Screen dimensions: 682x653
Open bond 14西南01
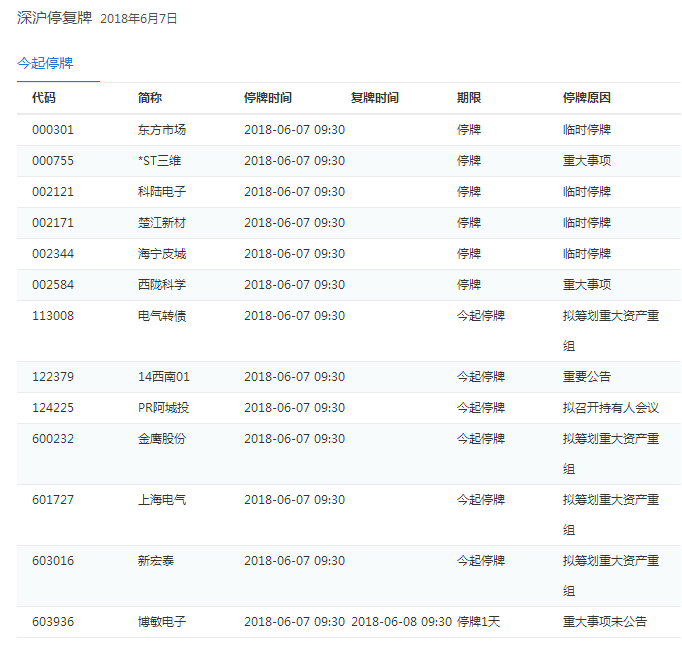pos(164,377)
